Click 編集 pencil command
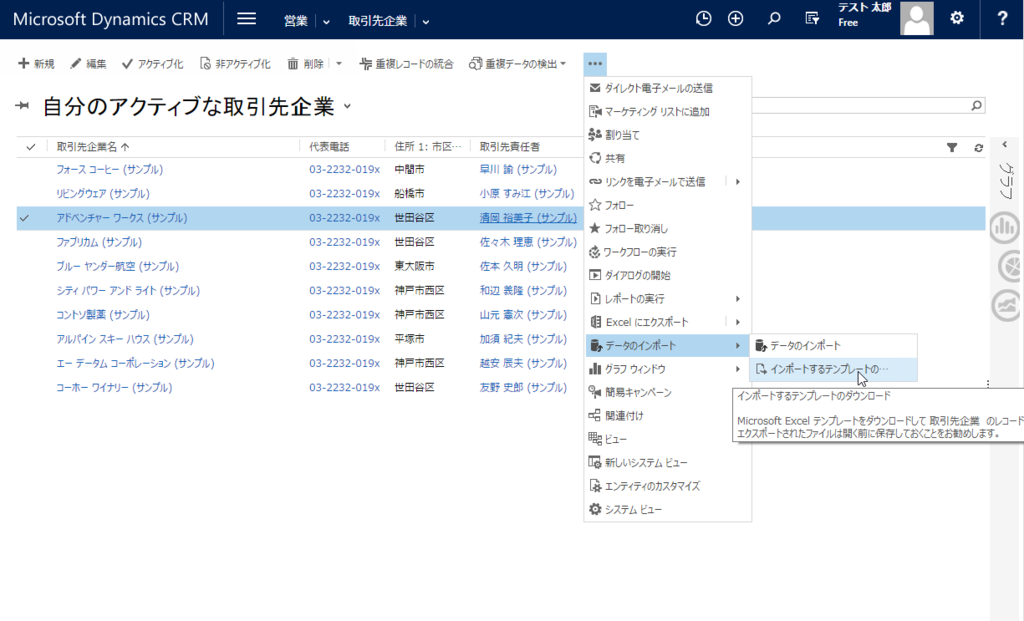 pyautogui.click(x=88, y=63)
